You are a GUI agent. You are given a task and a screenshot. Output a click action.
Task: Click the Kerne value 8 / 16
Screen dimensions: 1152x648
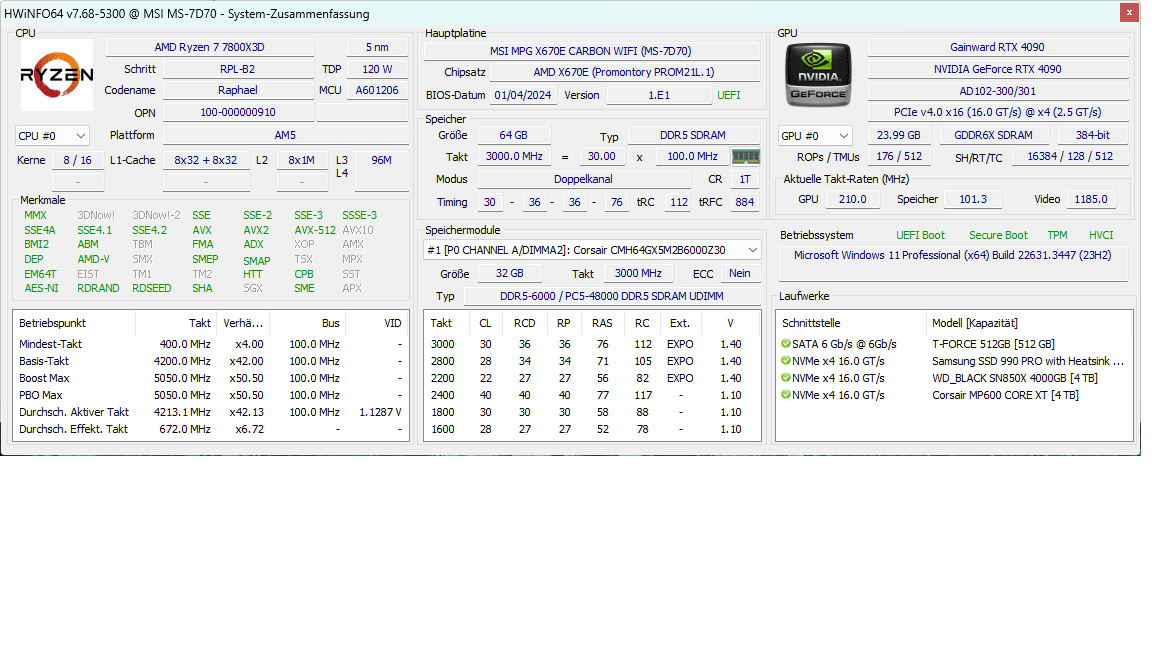point(77,160)
